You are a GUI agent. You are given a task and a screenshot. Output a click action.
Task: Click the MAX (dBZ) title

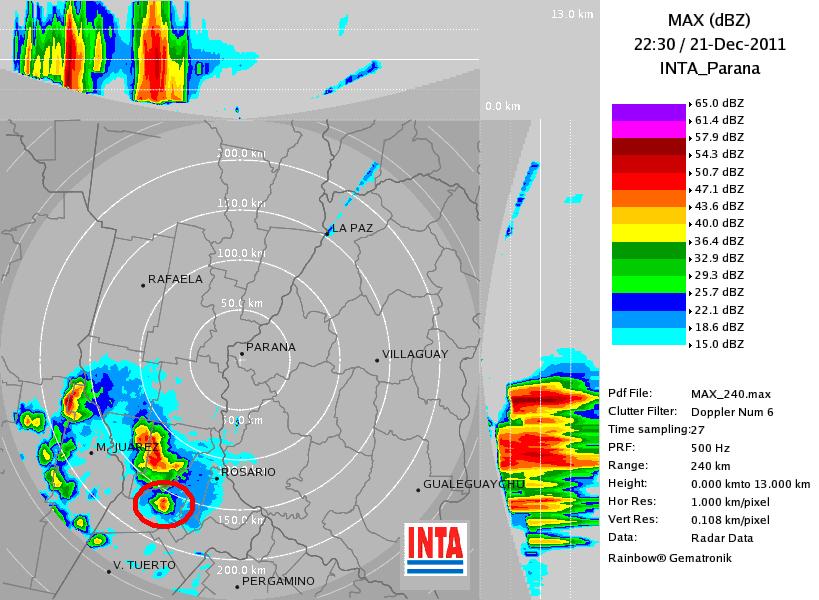pyautogui.click(x=709, y=20)
